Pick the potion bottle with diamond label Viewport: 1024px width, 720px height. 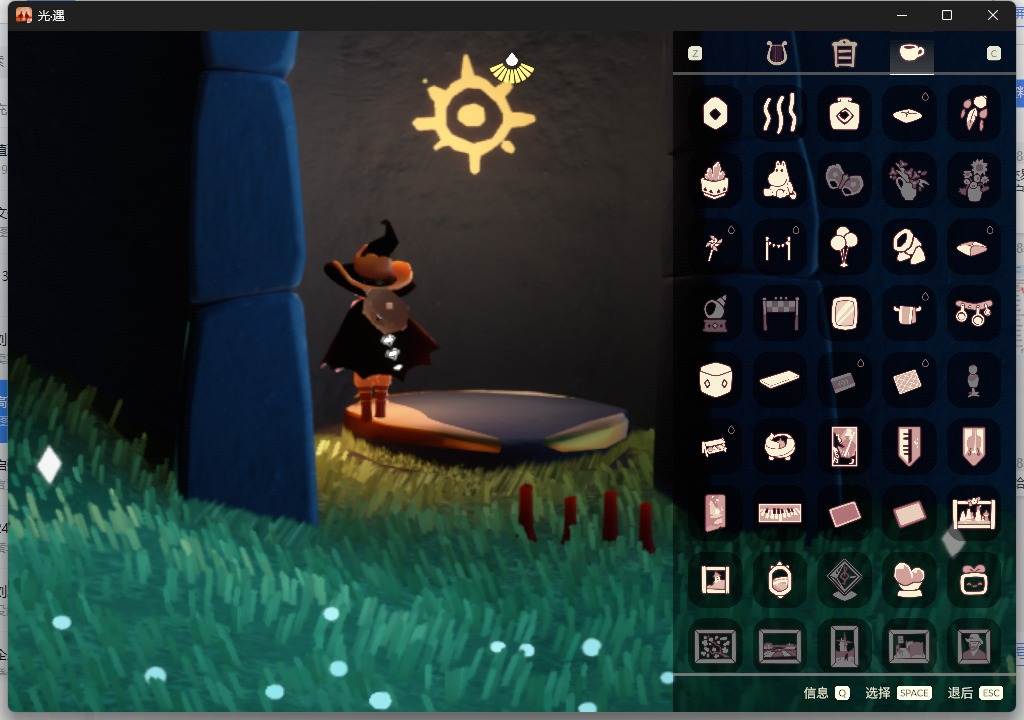(844, 114)
